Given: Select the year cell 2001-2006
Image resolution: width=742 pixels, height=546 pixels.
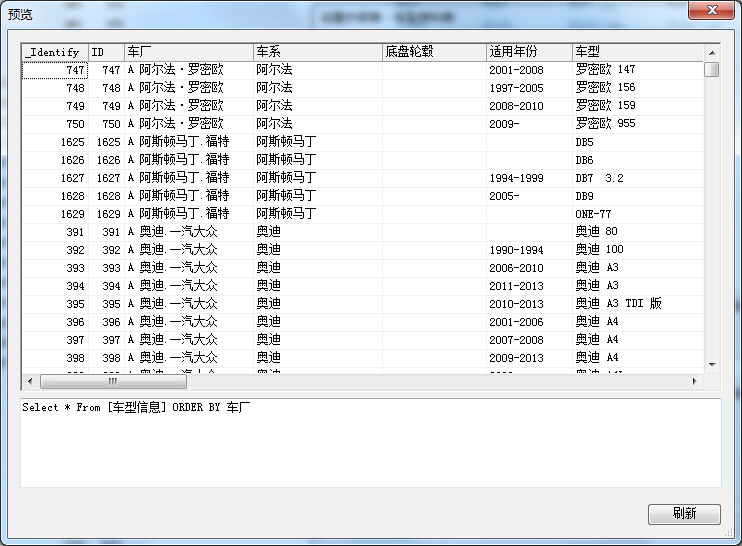Looking at the screenshot, I should pos(530,322).
